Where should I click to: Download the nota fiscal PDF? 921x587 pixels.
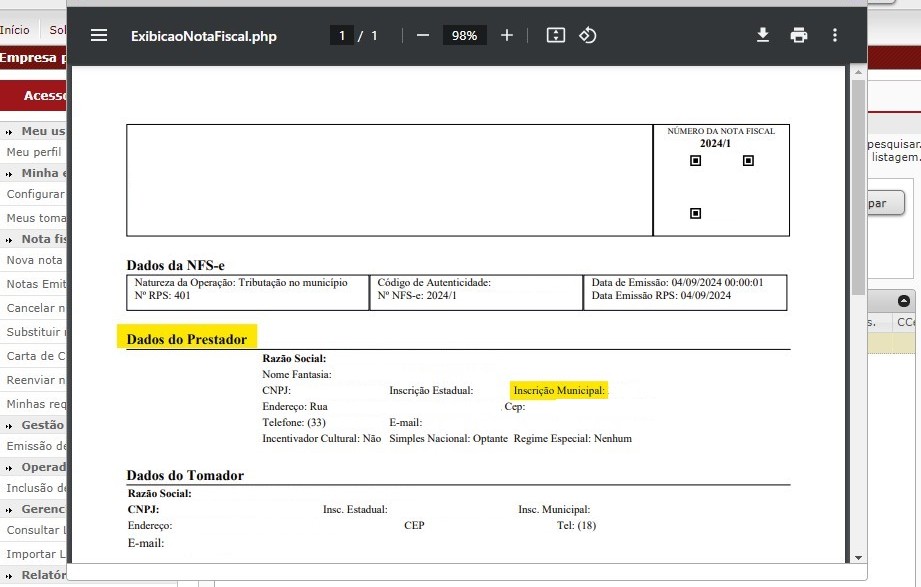coord(762,35)
